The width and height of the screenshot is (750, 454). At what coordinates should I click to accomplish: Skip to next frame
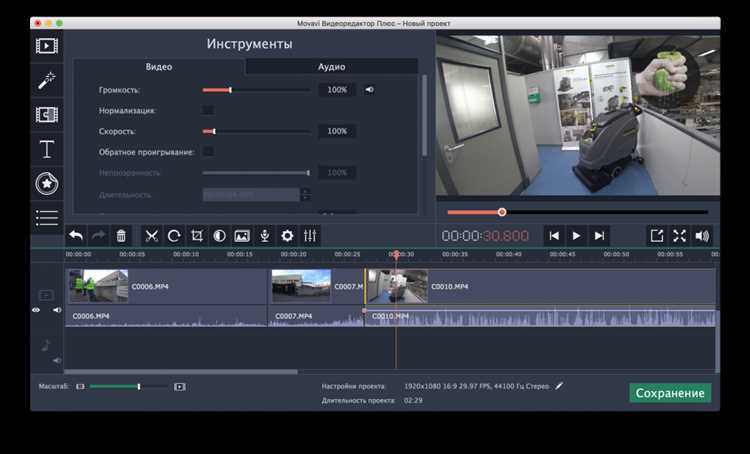click(599, 236)
